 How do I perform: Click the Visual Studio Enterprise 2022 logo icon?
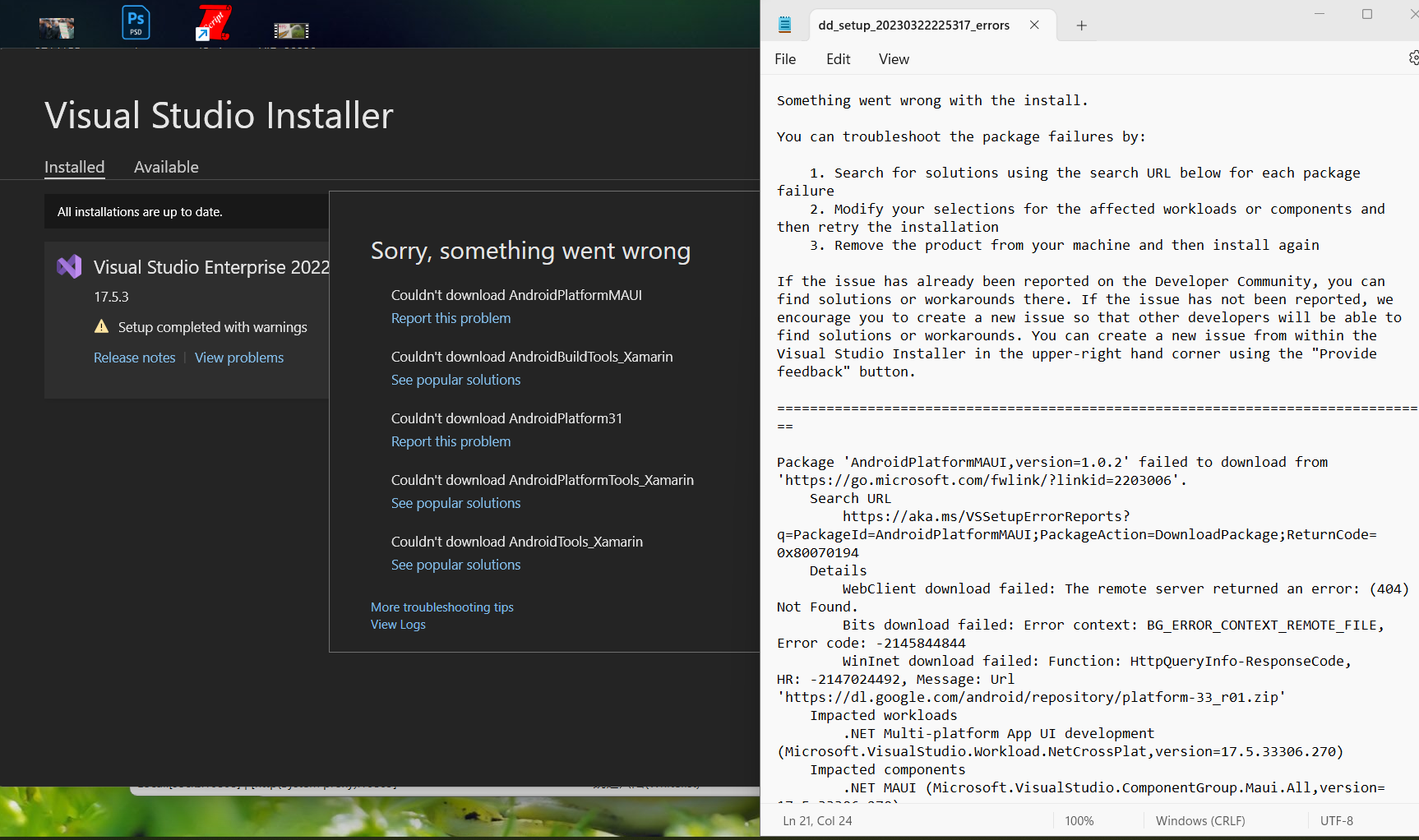coord(69,266)
